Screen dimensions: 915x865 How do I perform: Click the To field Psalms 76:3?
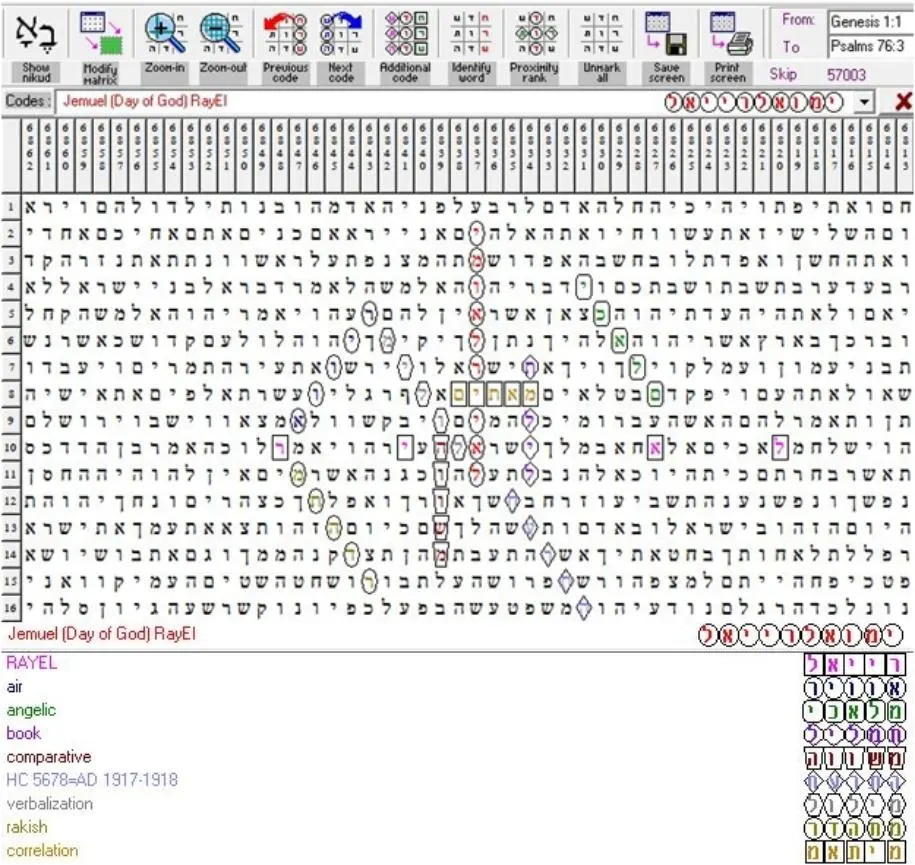pos(869,46)
